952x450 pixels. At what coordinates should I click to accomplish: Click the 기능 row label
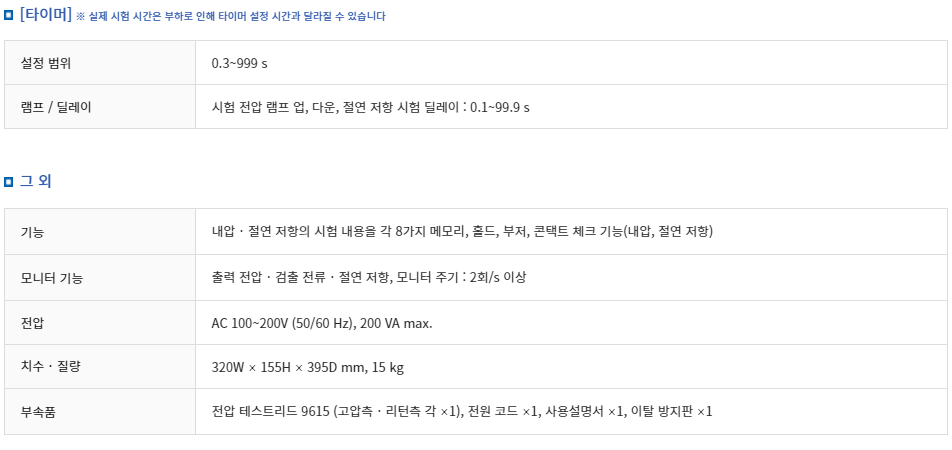coord(33,232)
